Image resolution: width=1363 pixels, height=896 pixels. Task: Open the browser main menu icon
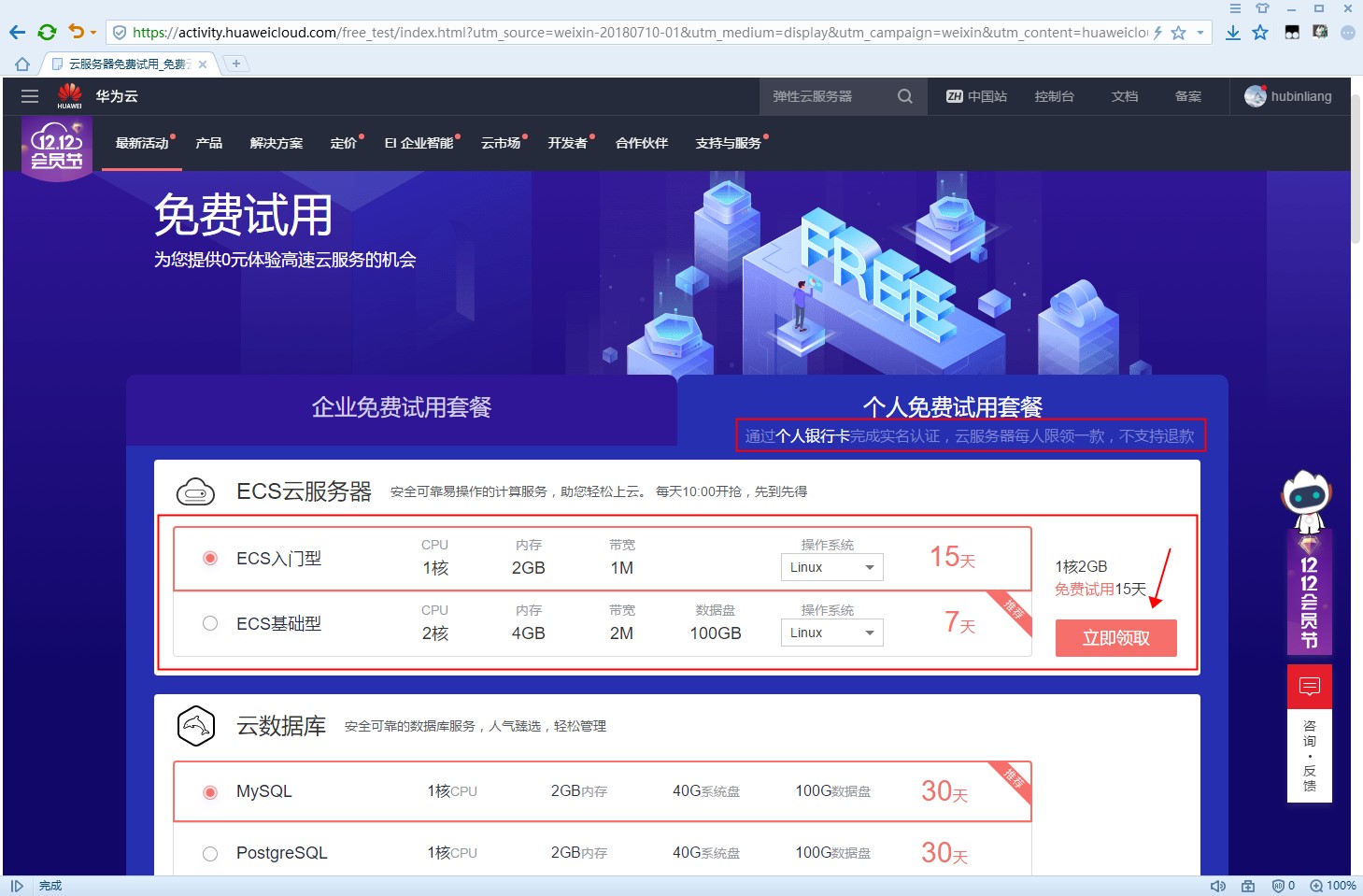click(1235, 8)
